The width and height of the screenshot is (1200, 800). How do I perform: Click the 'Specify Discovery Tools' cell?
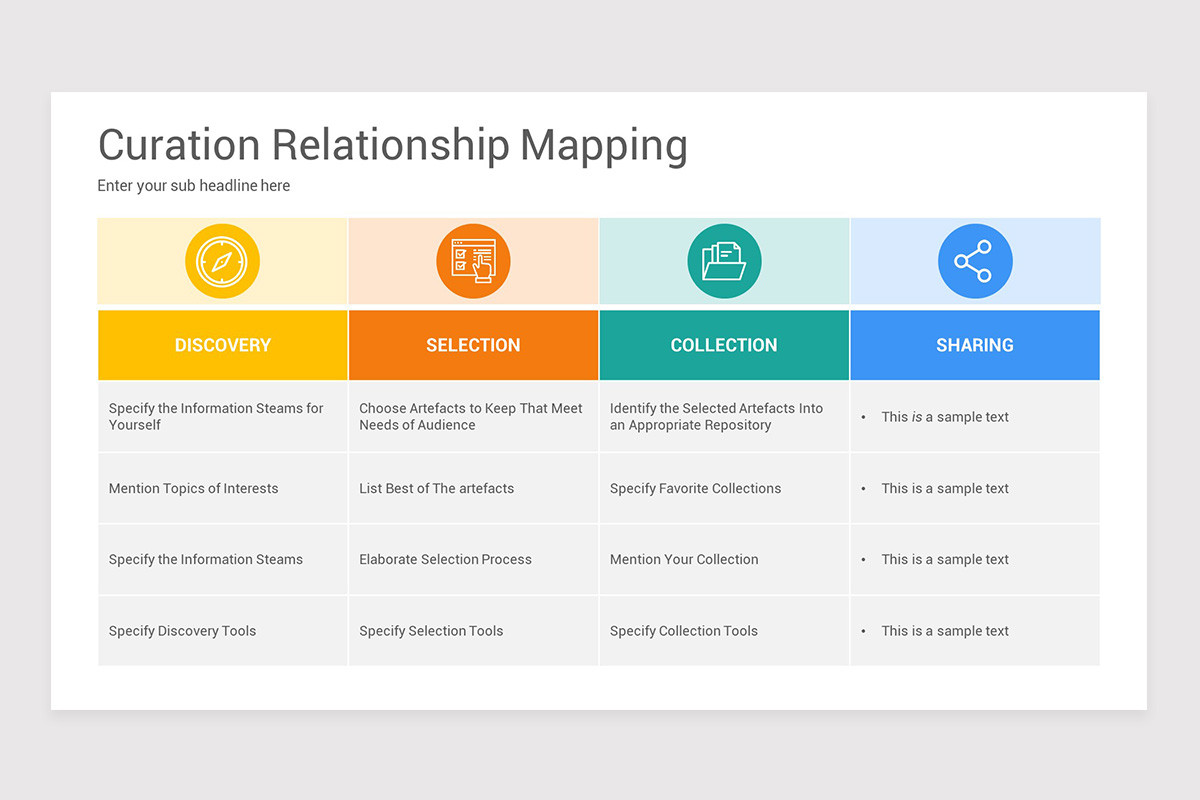[x=182, y=630]
